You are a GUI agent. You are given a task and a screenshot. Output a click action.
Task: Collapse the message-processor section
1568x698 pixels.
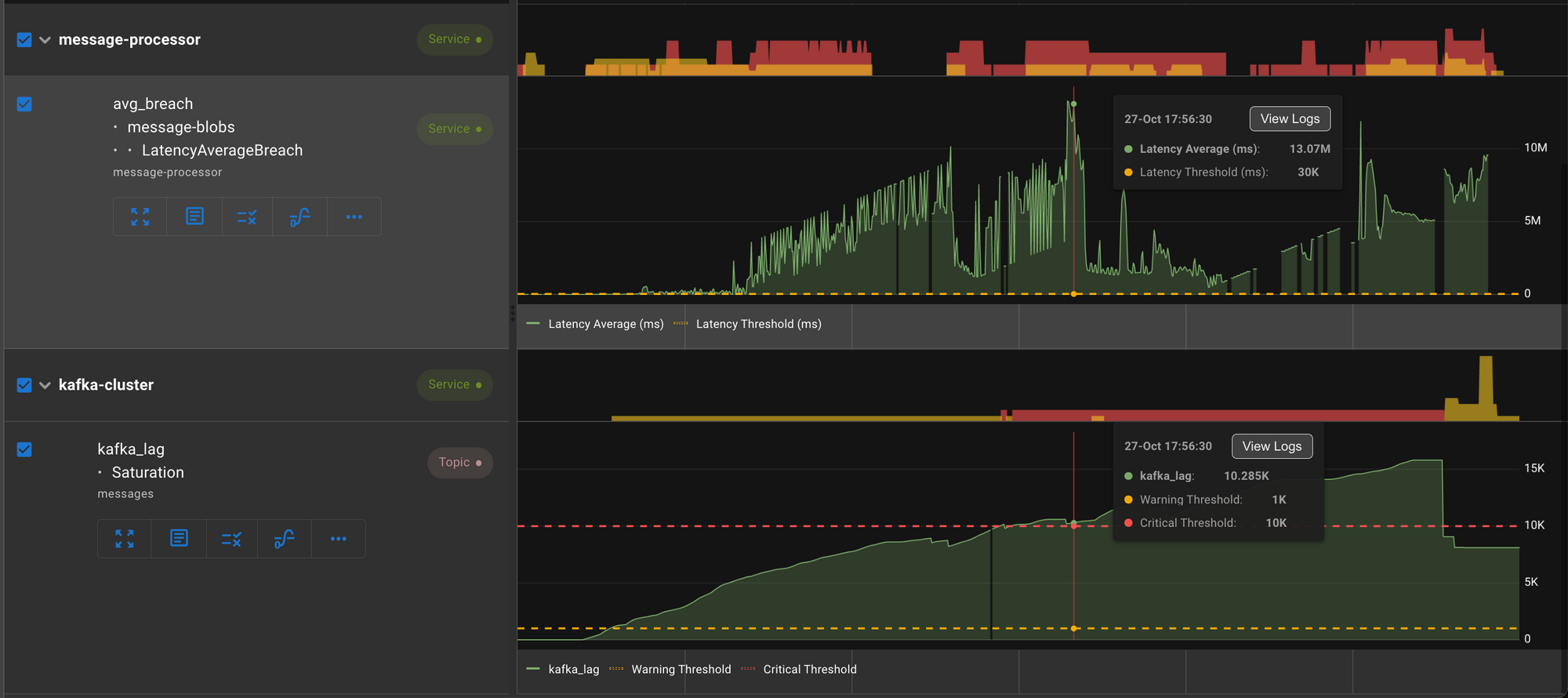(45, 40)
